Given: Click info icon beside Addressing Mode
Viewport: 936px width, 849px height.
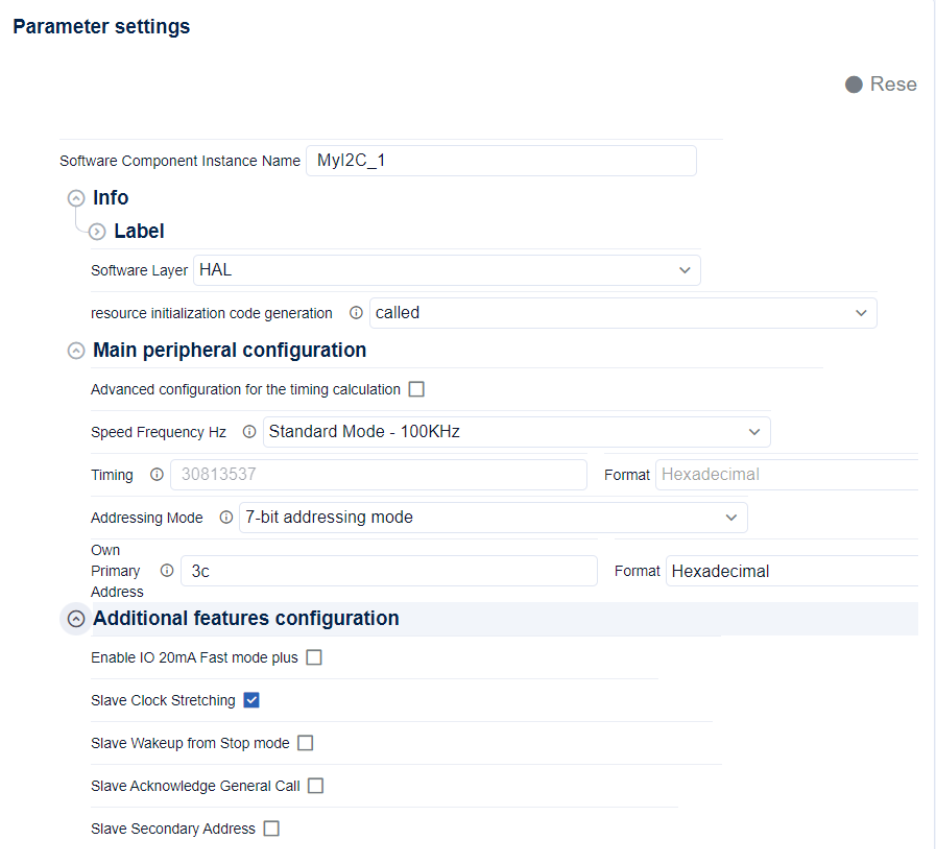Looking at the screenshot, I should pyautogui.click(x=225, y=517).
